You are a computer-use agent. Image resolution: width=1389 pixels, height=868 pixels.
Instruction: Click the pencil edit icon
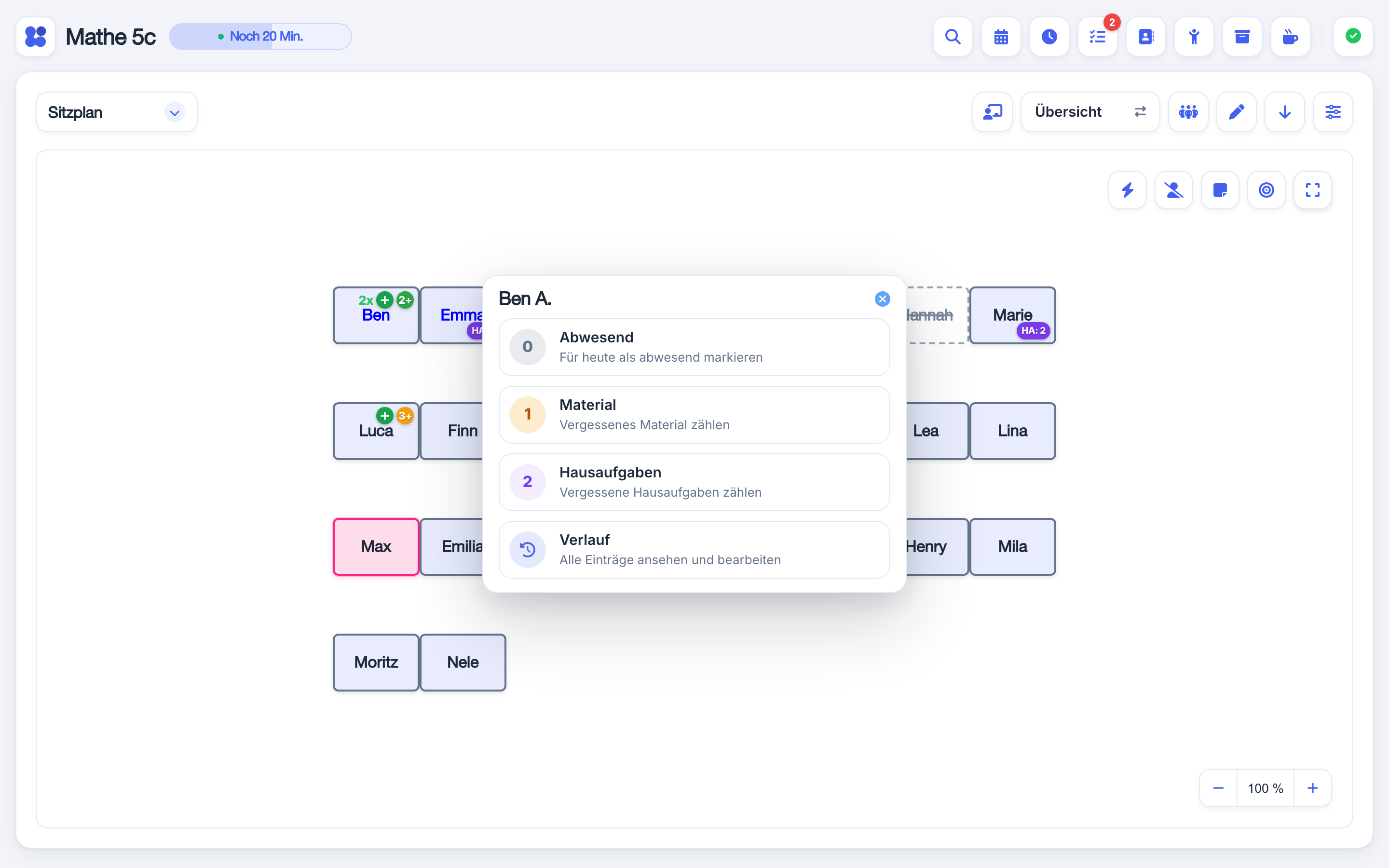pyautogui.click(x=1236, y=112)
